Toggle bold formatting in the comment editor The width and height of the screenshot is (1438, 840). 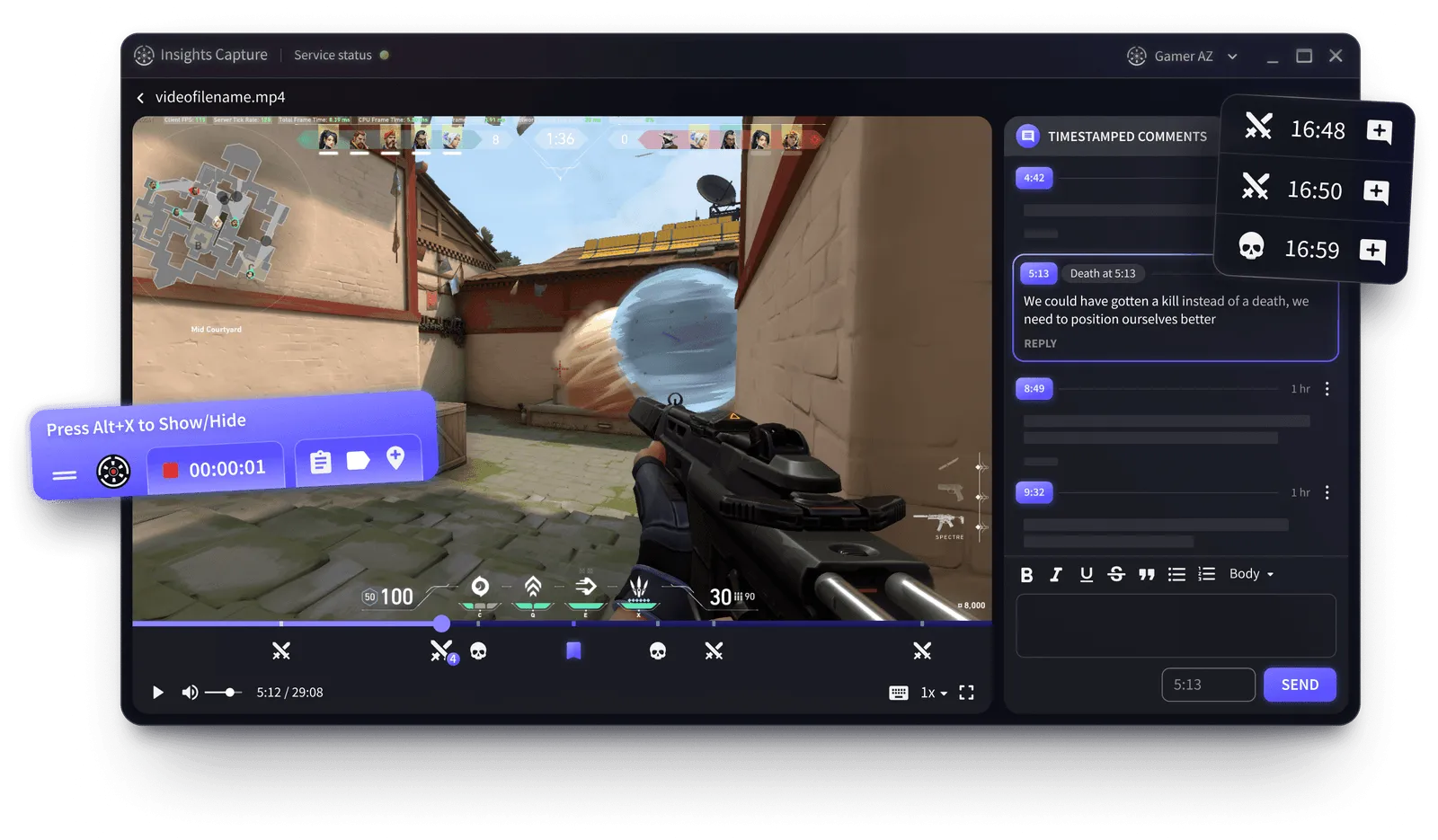[x=1027, y=574]
